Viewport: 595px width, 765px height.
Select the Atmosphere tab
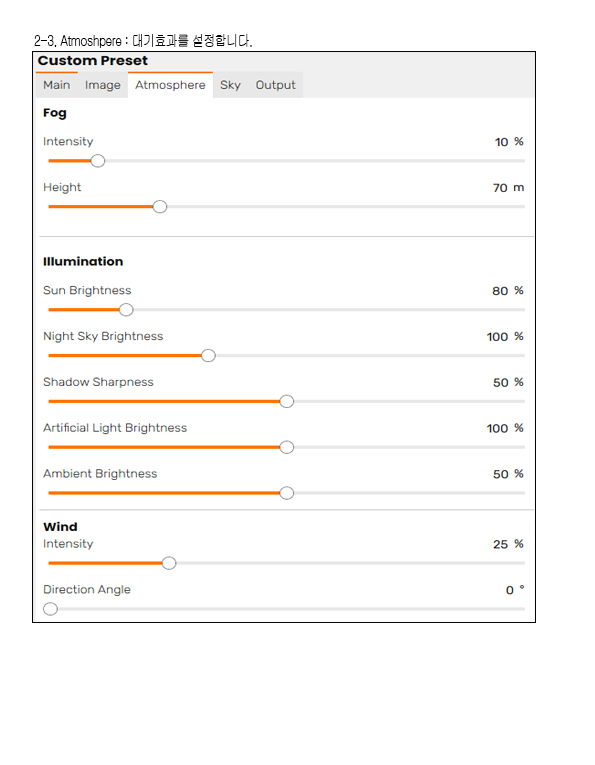[170, 85]
